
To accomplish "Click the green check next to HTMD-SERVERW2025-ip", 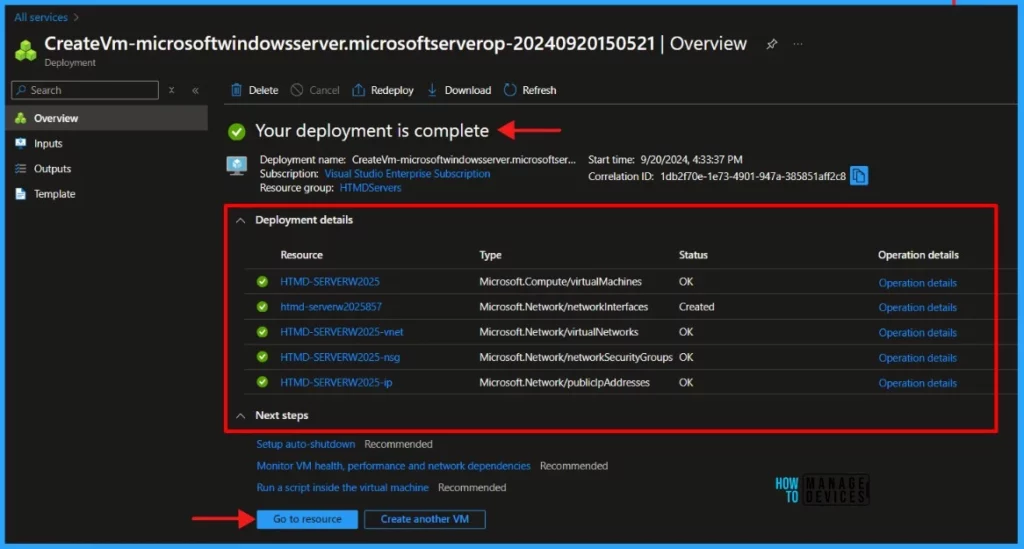I will [263, 382].
